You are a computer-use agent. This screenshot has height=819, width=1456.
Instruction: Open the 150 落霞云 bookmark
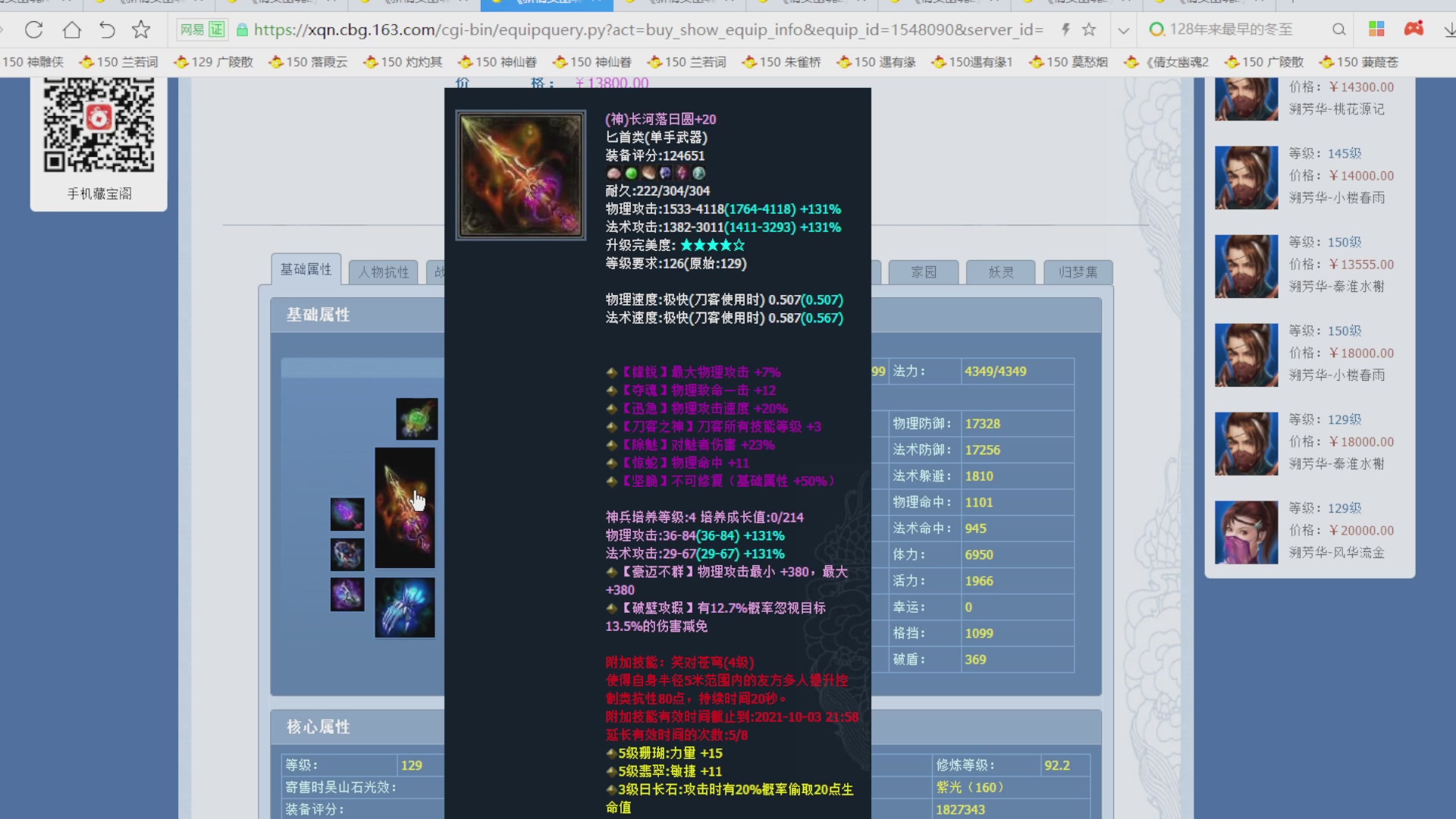point(308,62)
